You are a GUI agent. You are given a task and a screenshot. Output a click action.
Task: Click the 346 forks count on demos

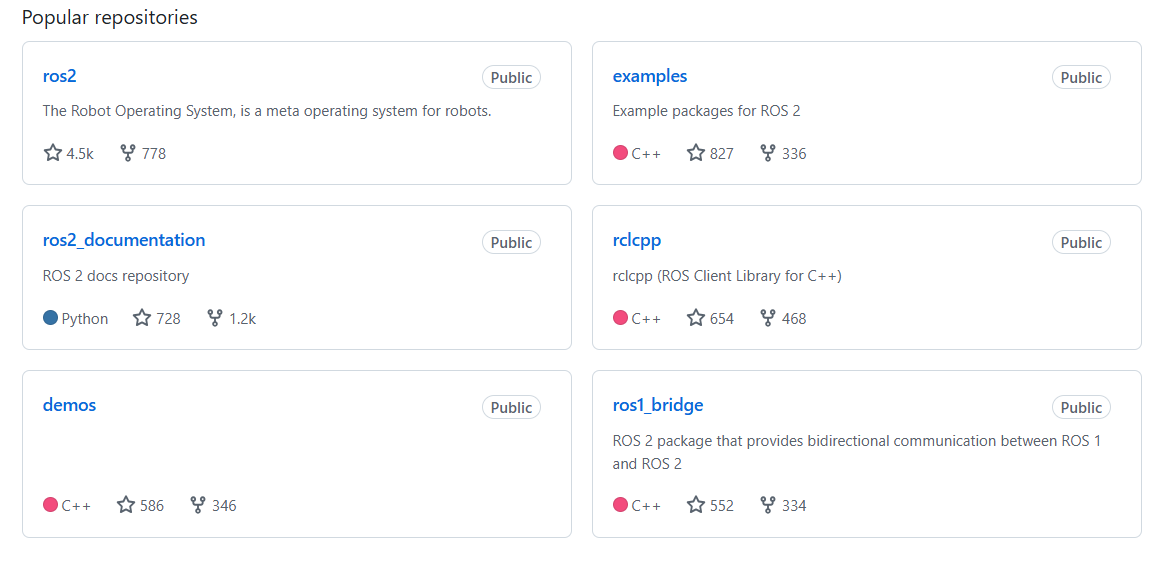click(224, 506)
